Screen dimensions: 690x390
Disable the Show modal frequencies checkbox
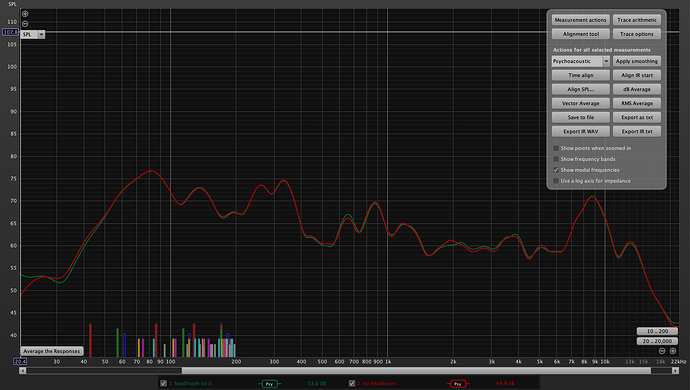[556, 170]
